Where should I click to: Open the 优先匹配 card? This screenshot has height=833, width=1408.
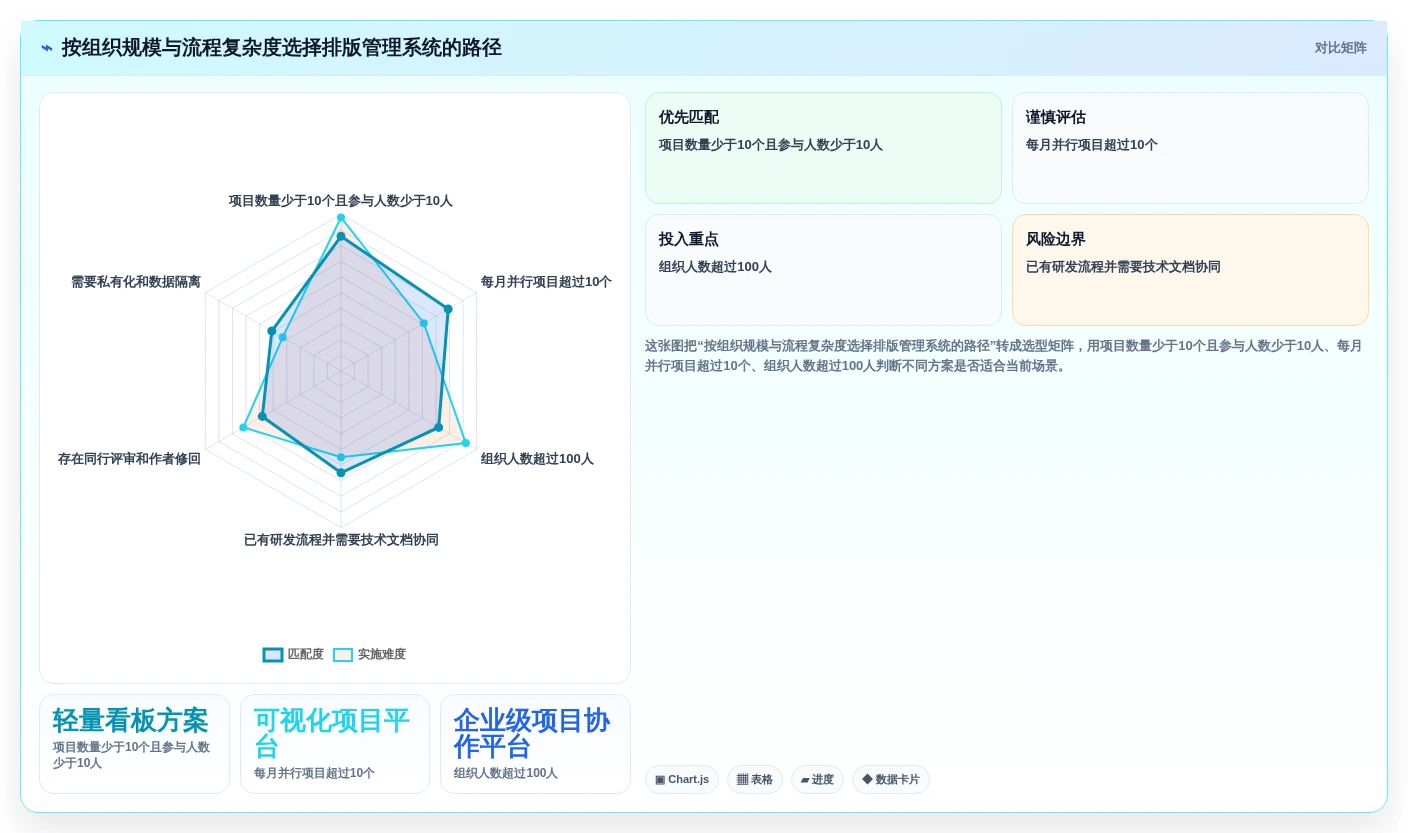click(823, 148)
